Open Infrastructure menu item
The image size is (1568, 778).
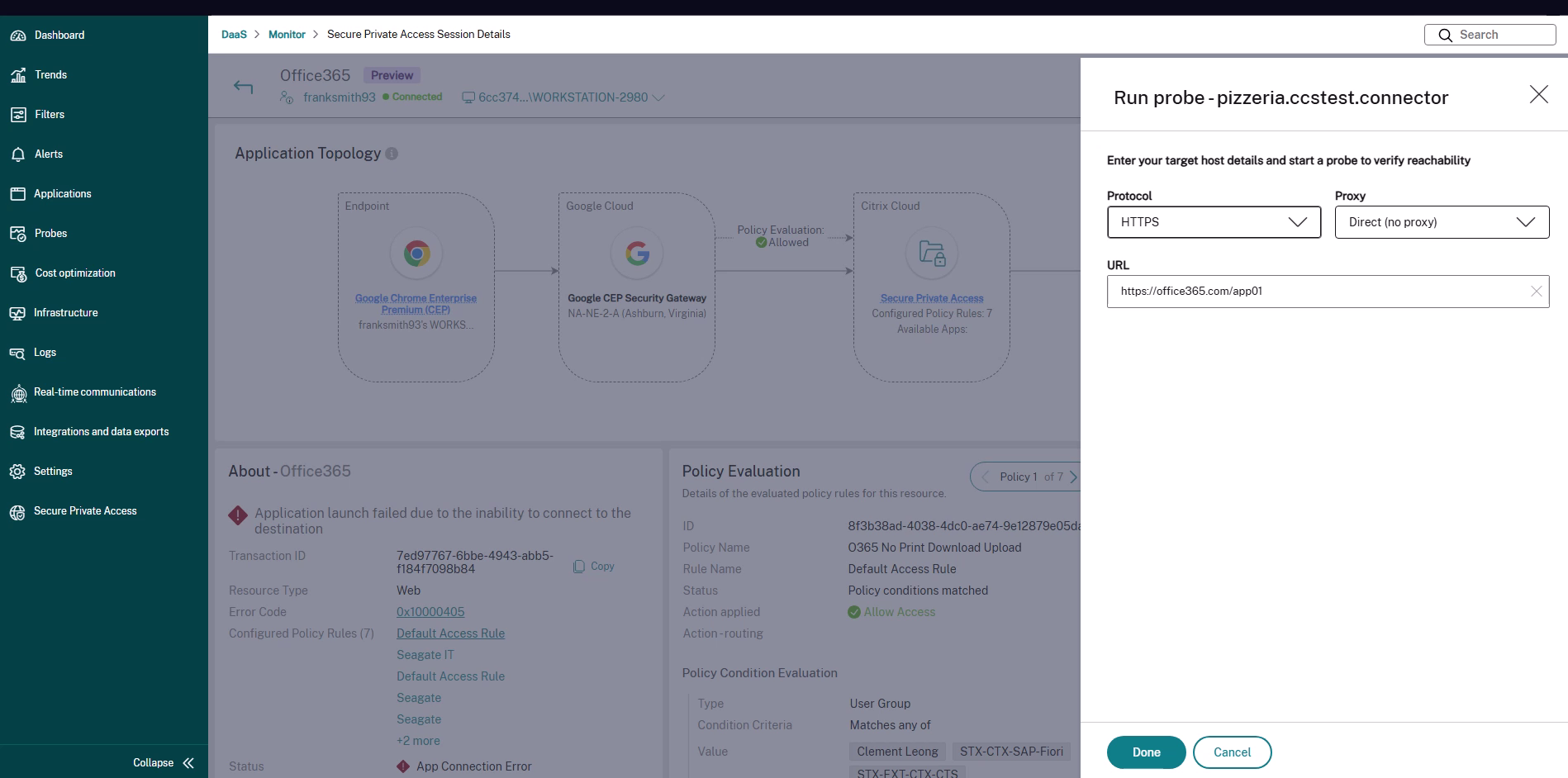pos(66,313)
